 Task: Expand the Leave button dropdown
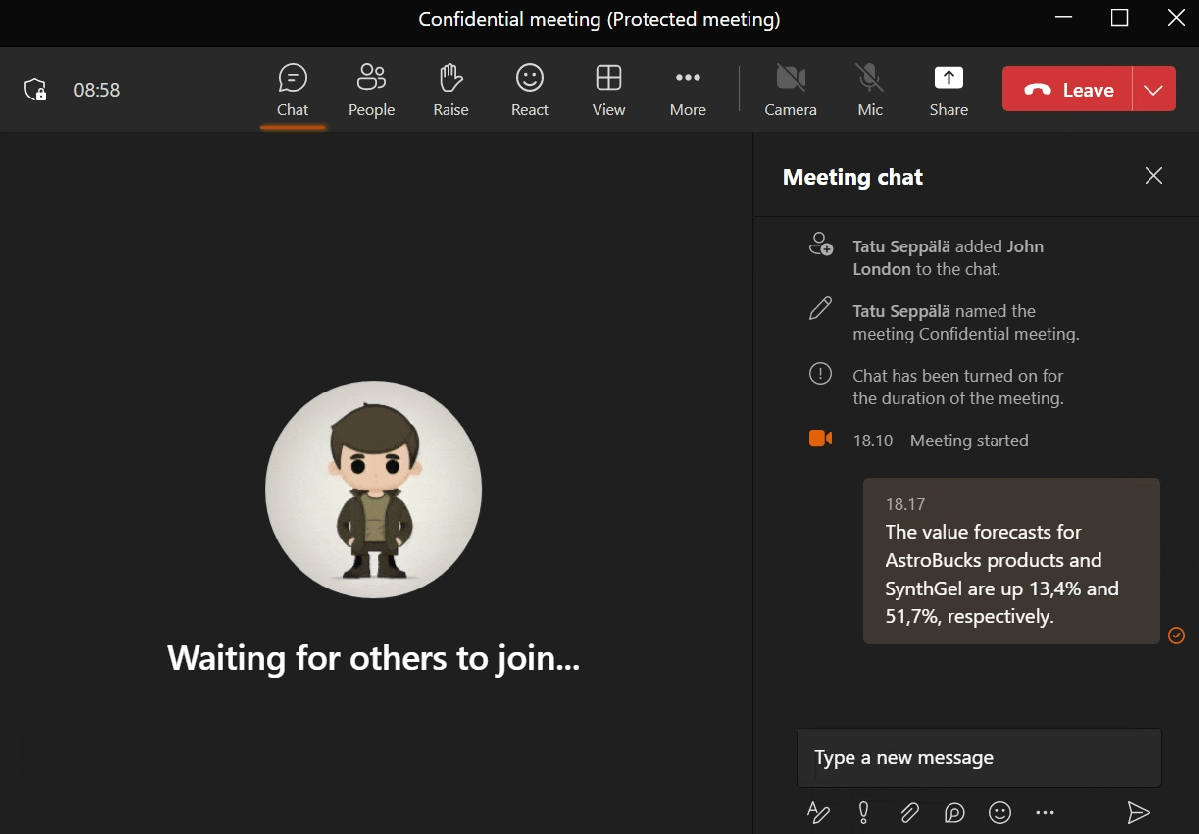click(1154, 88)
